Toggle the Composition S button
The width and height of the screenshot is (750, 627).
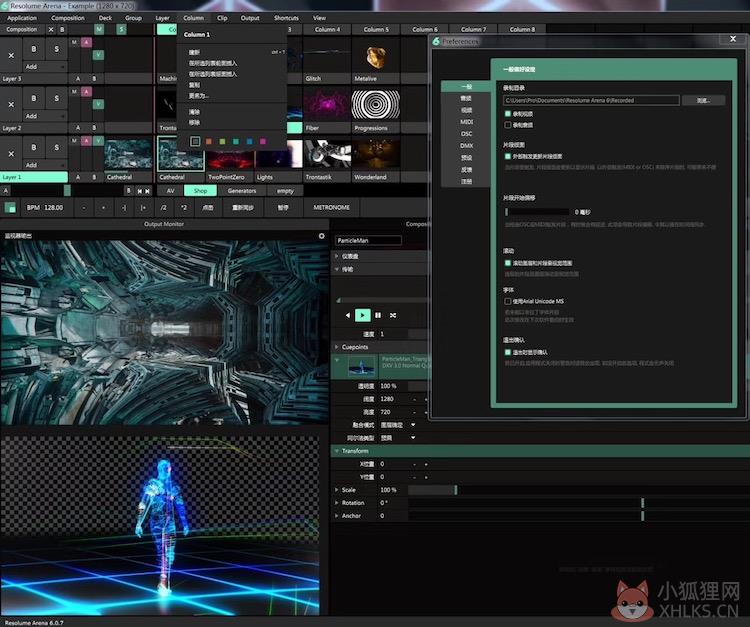click(121, 30)
